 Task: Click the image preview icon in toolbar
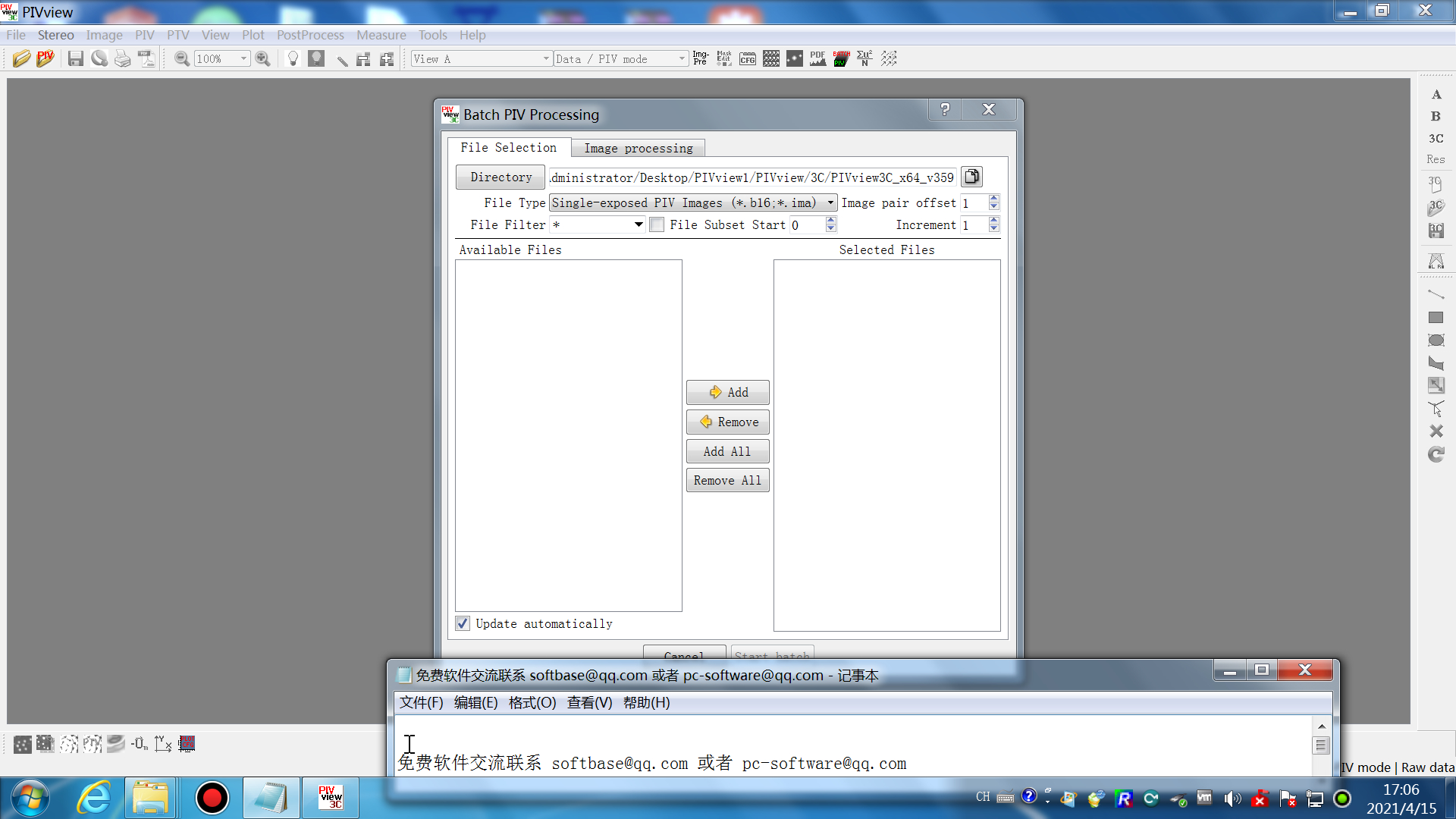point(701,59)
